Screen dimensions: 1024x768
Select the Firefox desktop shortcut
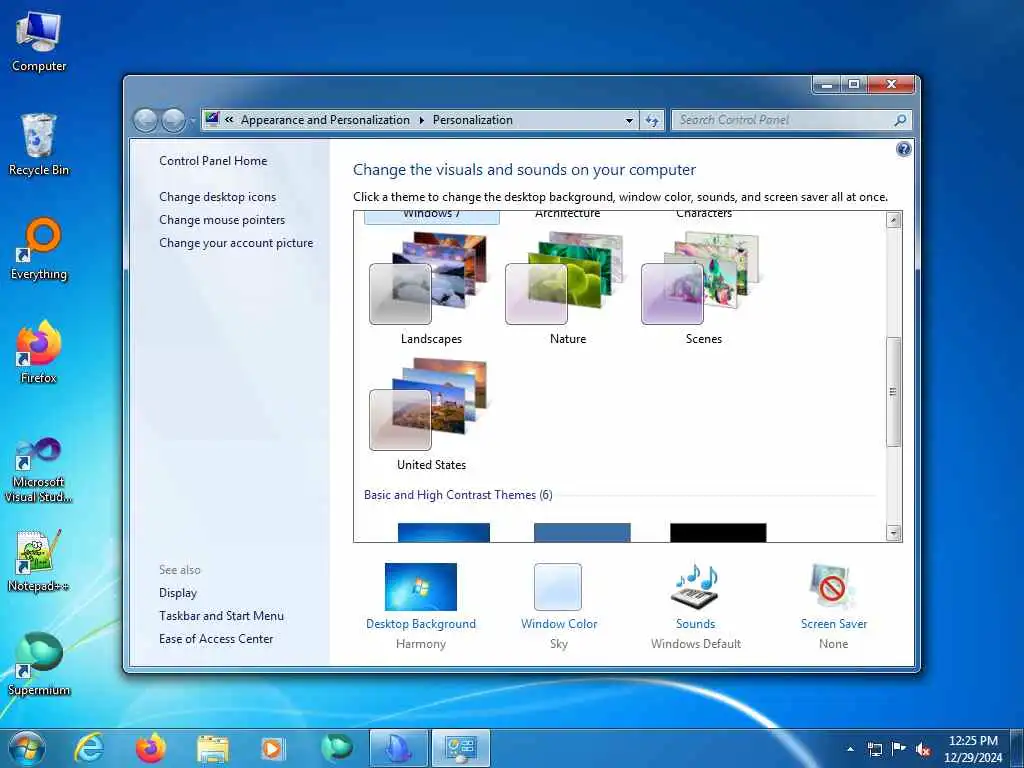[39, 353]
